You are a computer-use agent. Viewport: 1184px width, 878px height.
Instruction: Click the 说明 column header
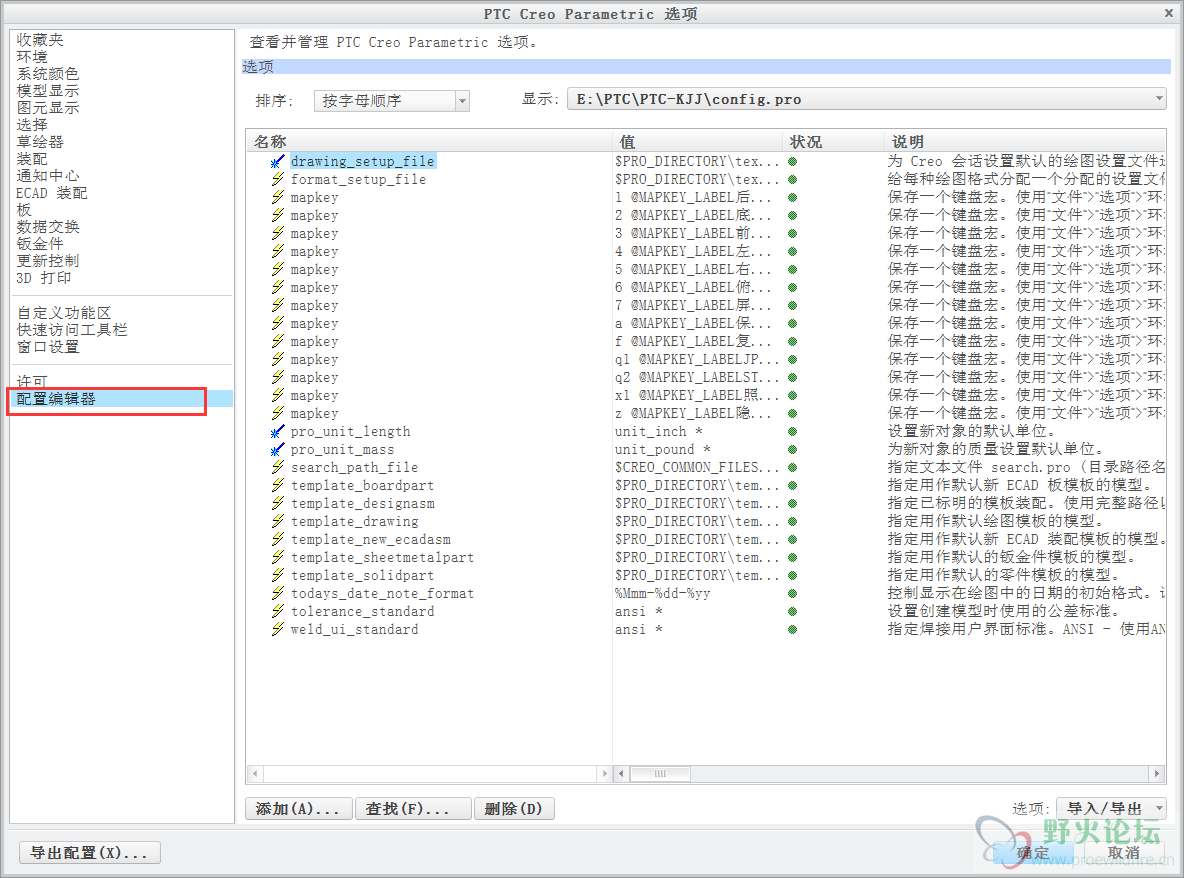tap(1025, 141)
